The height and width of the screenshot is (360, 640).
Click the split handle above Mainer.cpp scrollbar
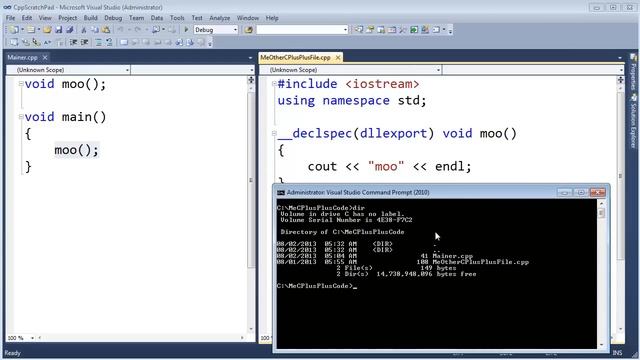[251, 80]
